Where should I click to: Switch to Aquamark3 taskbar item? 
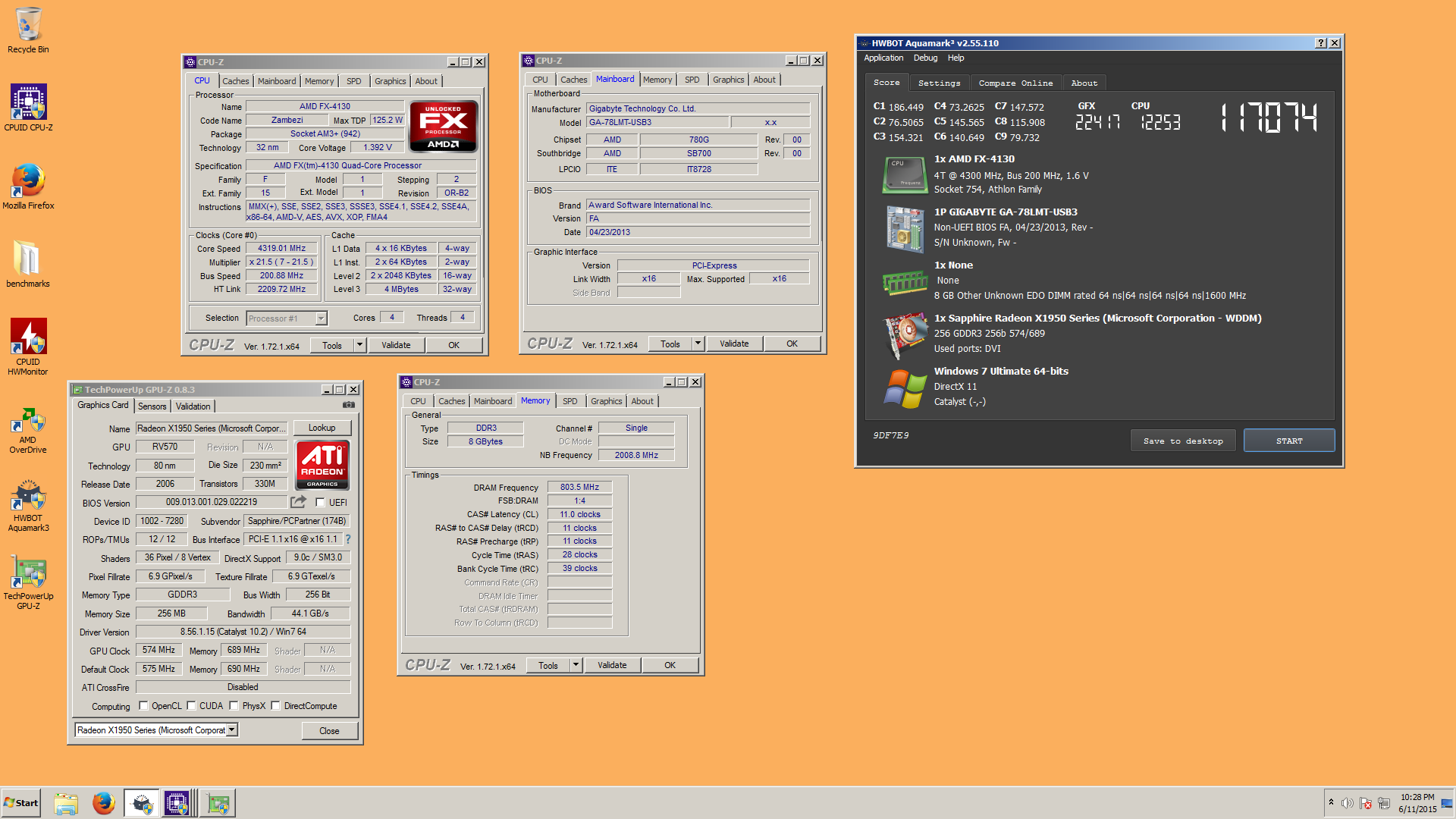[x=142, y=803]
